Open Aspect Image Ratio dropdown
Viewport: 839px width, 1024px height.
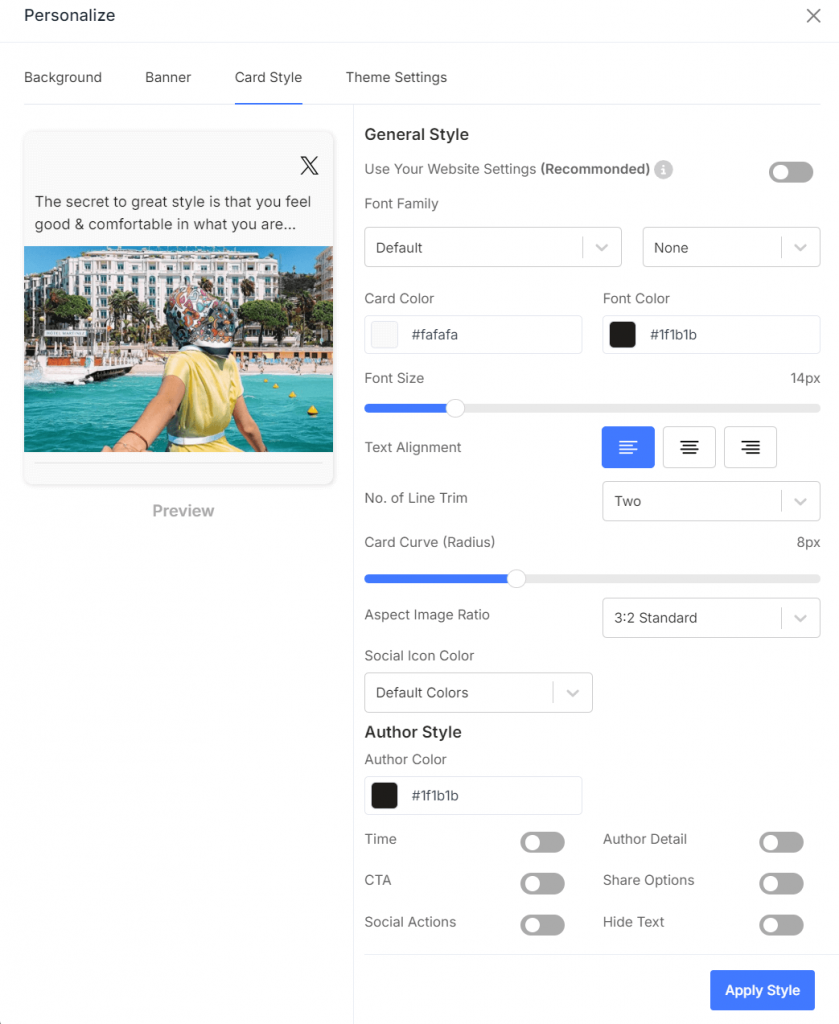[711, 618]
